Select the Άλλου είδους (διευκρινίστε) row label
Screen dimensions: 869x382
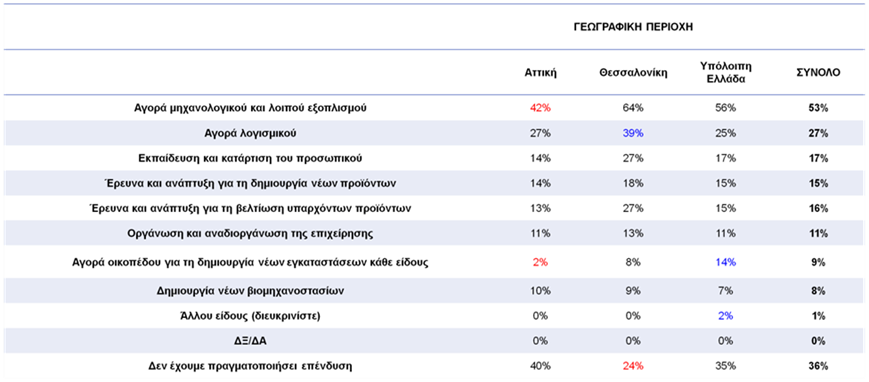point(251,315)
